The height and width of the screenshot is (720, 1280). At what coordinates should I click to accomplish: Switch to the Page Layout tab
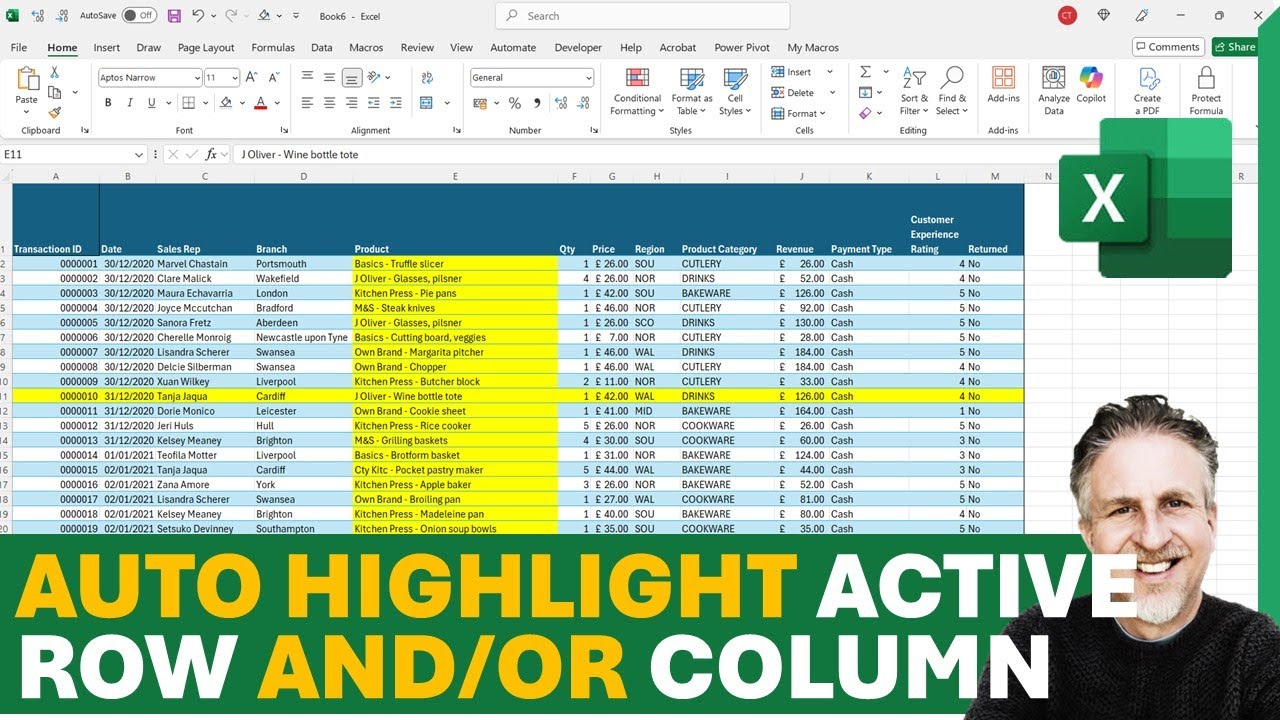pyautogui.click(x=206, y=47)
